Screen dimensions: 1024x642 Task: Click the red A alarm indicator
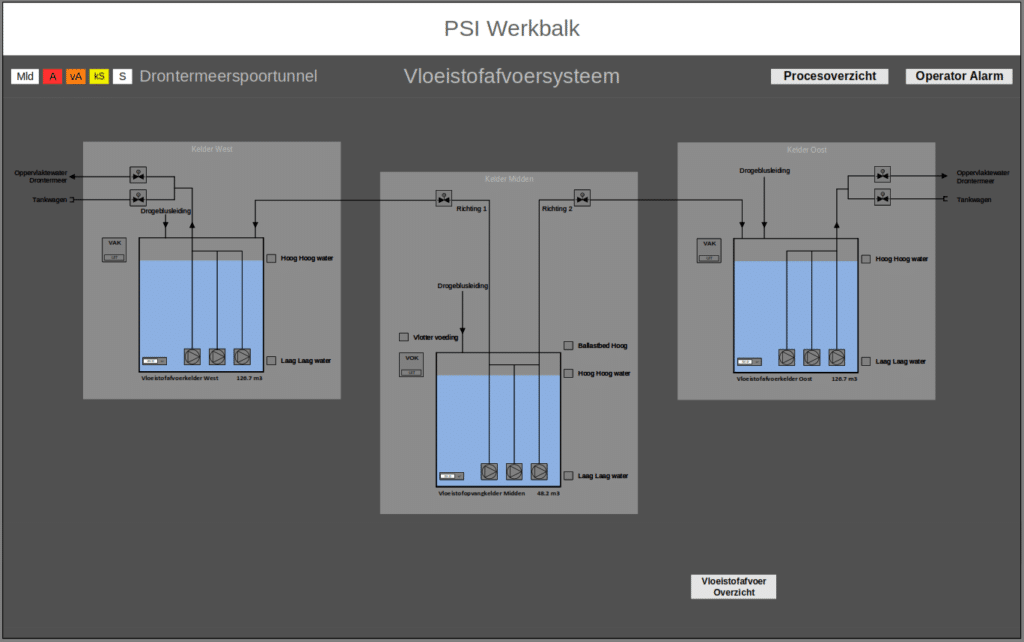click(52, 76)
